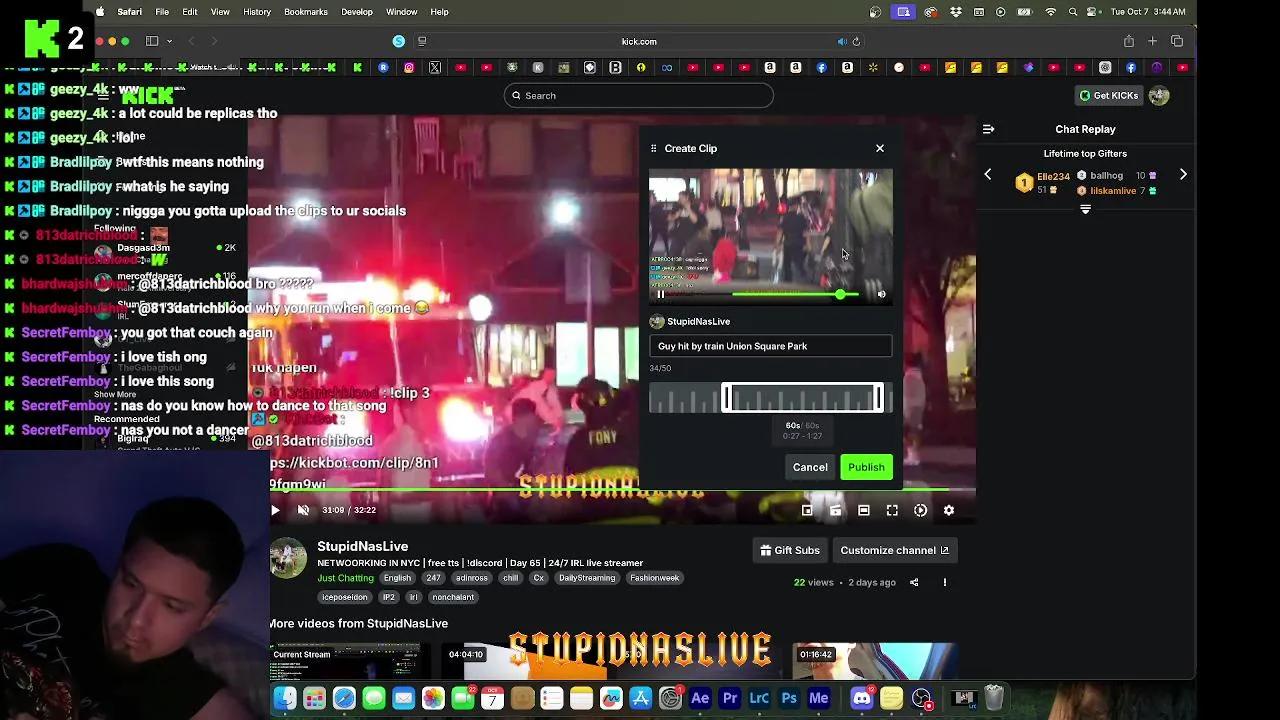This screenshot has width=1280, height=720.
Task: Open Media Encoder from the Dock
Action: pos(819,698)
